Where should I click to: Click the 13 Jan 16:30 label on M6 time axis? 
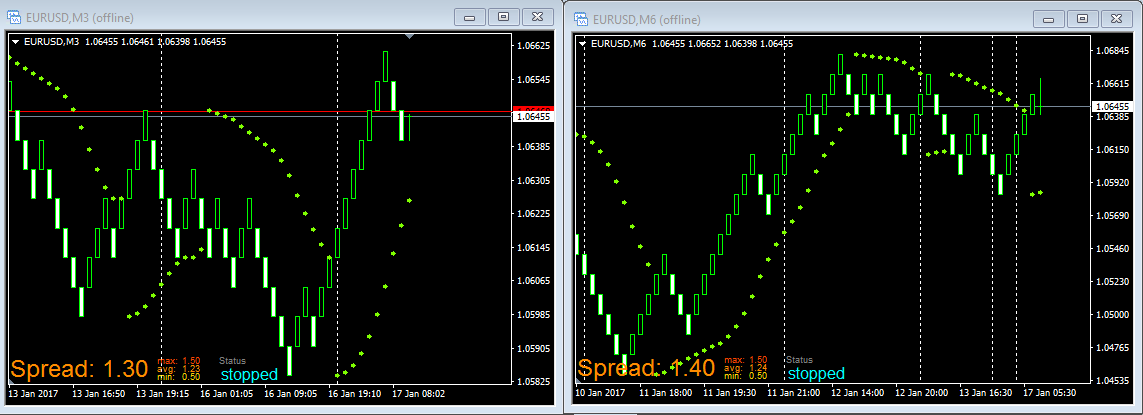click(x=985, y=393)
